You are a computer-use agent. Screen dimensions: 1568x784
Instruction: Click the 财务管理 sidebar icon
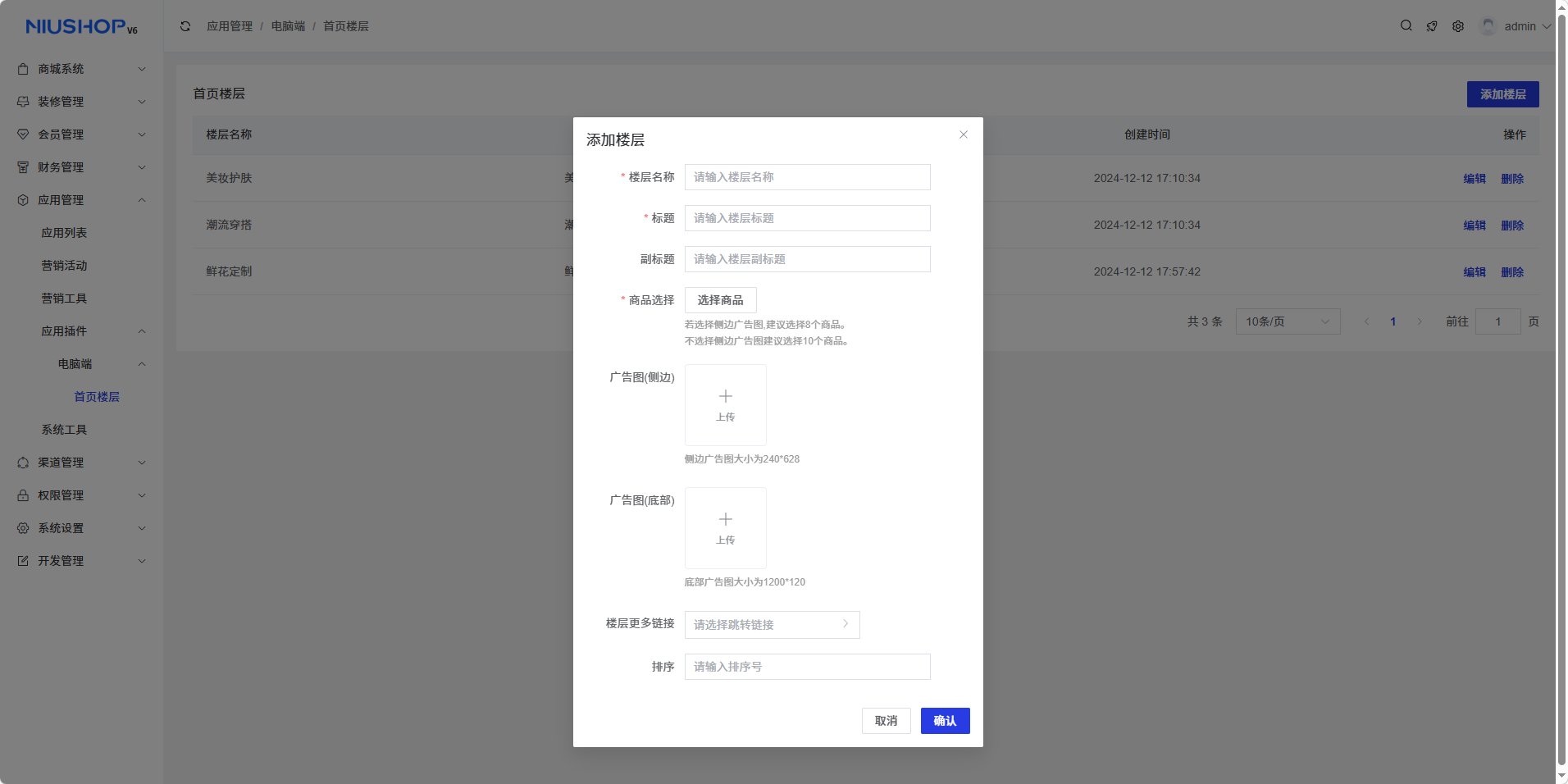coord(23,167)
